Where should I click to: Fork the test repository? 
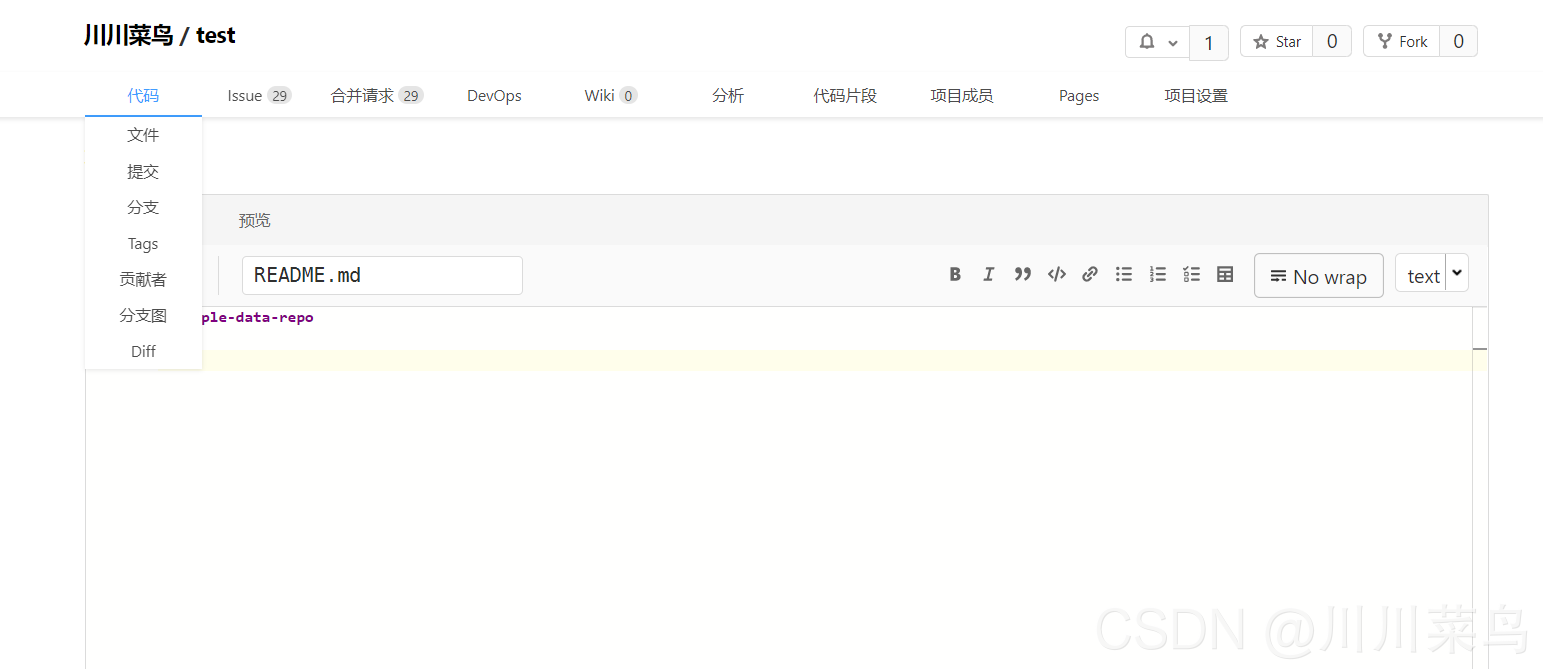pos(1402,42)
